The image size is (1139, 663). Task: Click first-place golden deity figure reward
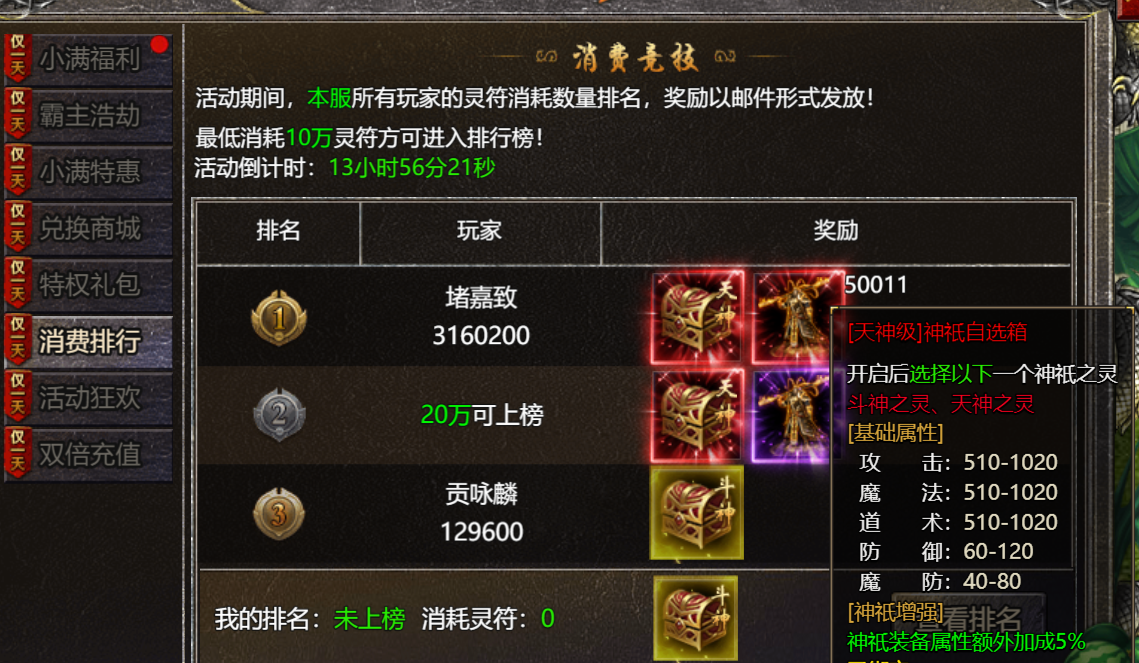coord(796,317)
